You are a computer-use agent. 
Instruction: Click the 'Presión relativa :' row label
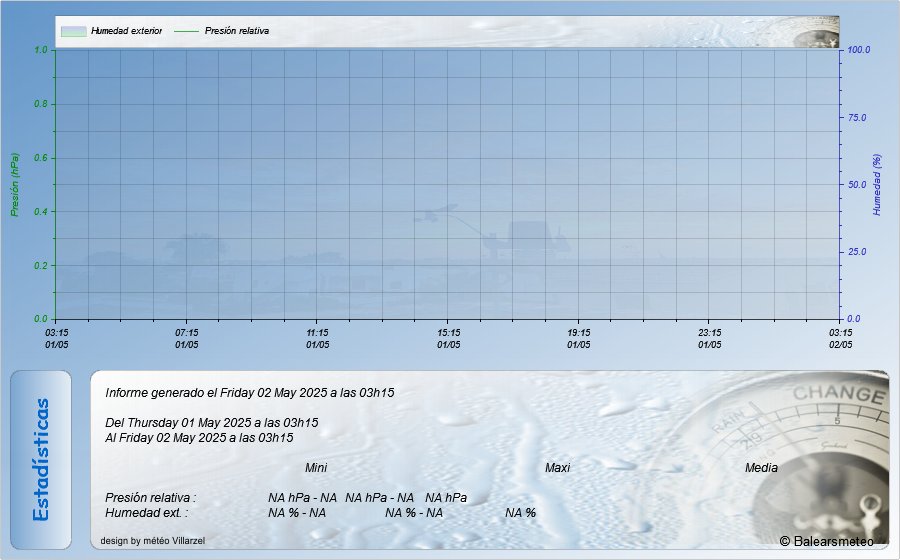150,497
